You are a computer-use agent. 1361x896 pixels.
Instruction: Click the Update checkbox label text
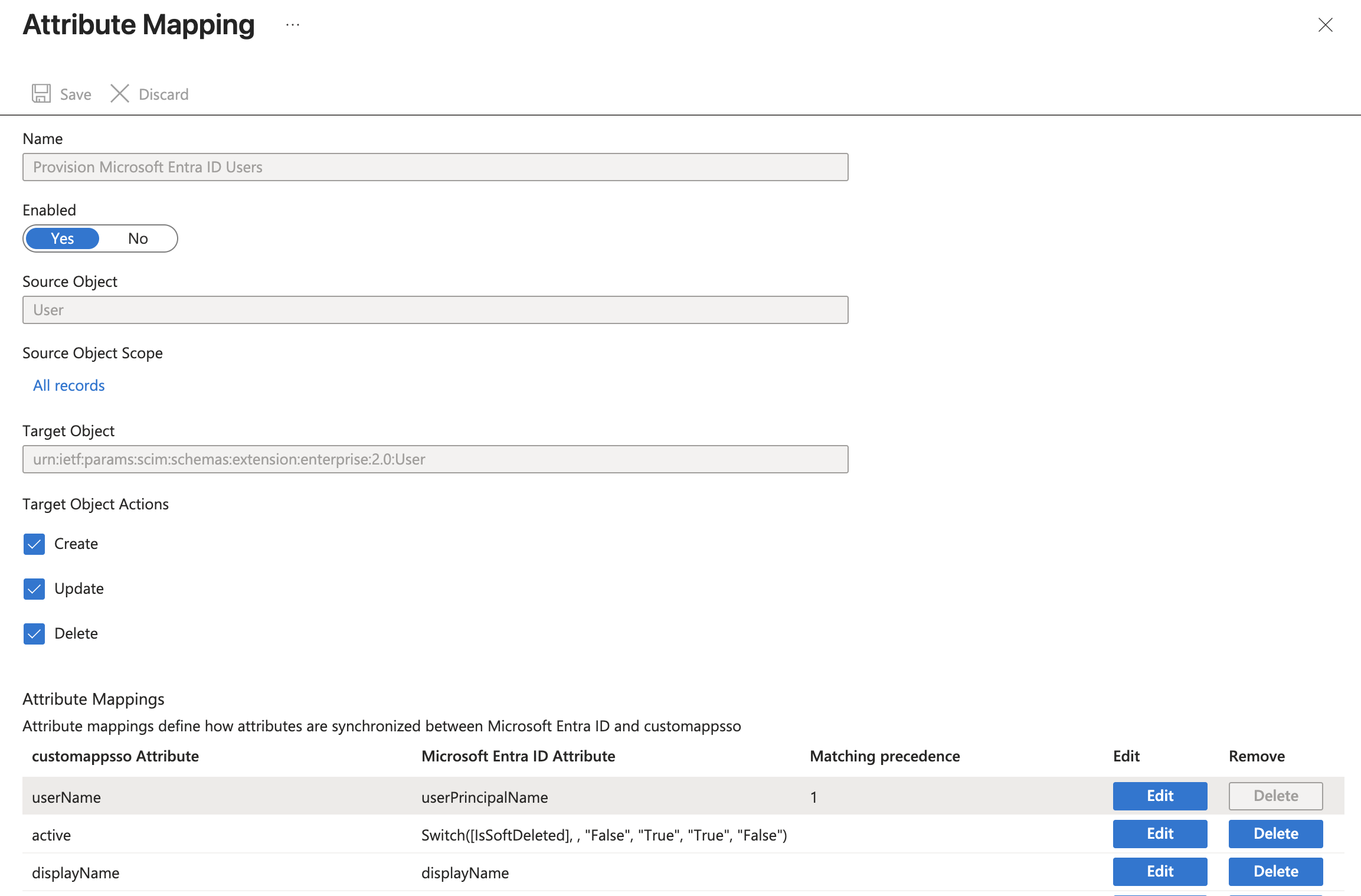(x=79, y=588)
